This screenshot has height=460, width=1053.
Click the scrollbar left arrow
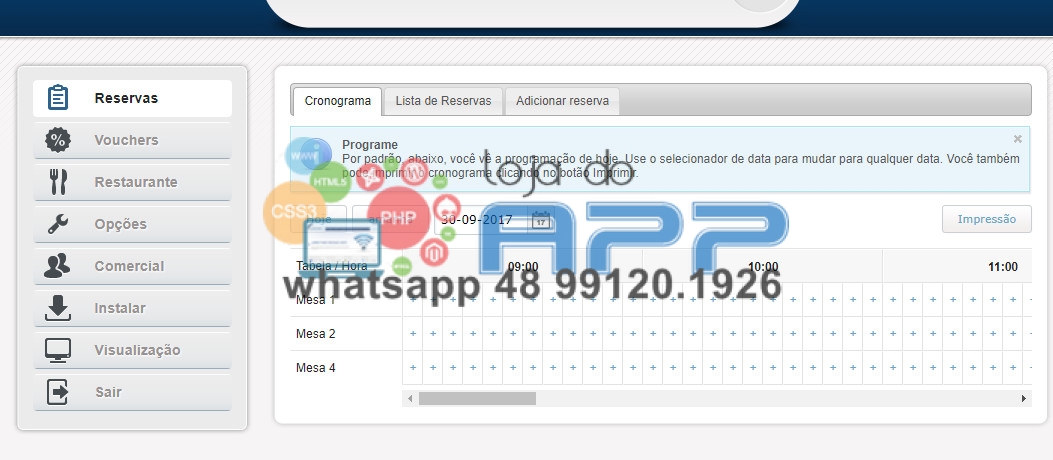[x=408, y=398]
